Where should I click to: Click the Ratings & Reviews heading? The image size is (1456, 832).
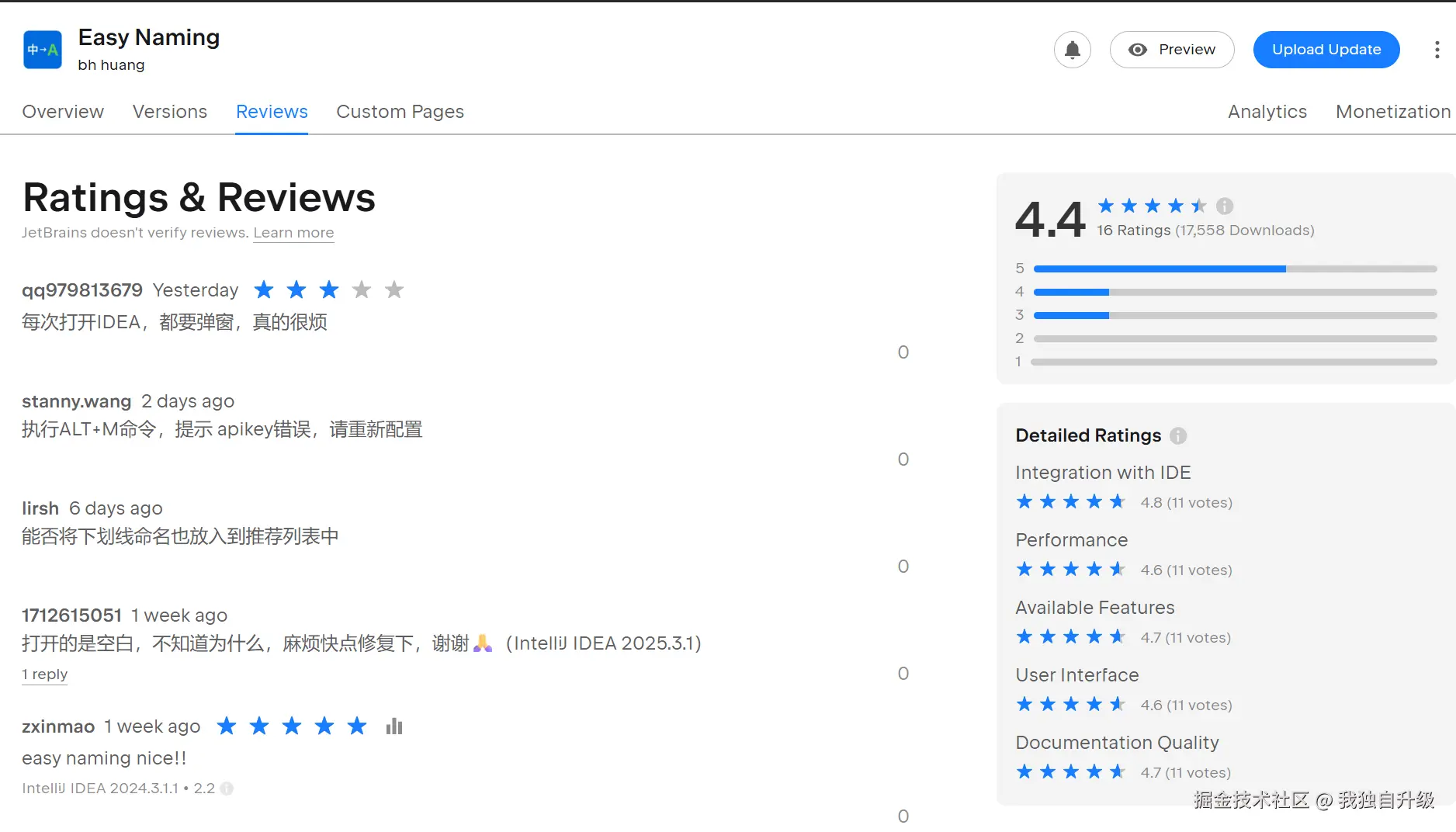click(x=199, y=197)
